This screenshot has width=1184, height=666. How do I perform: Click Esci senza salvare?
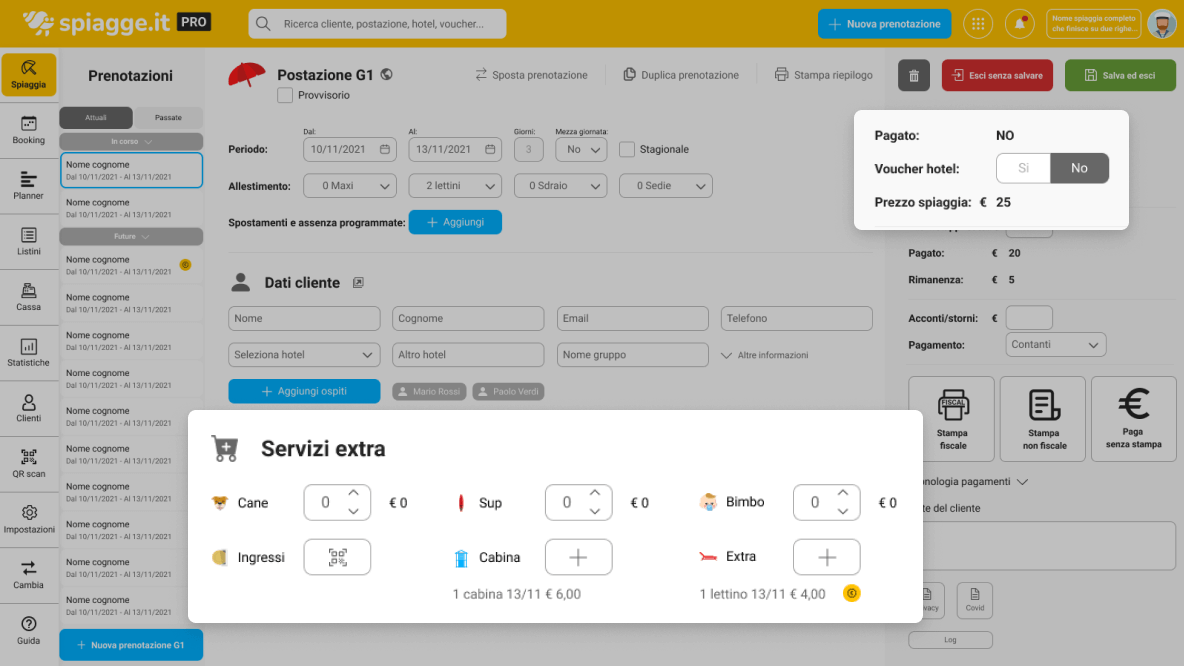[997, 76]
